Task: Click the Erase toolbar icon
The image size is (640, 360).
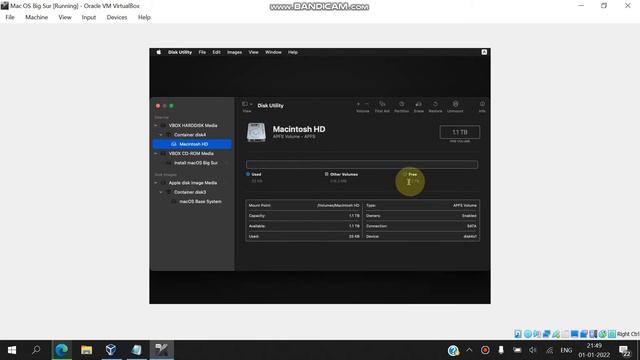Action: [x=418, y=104]
